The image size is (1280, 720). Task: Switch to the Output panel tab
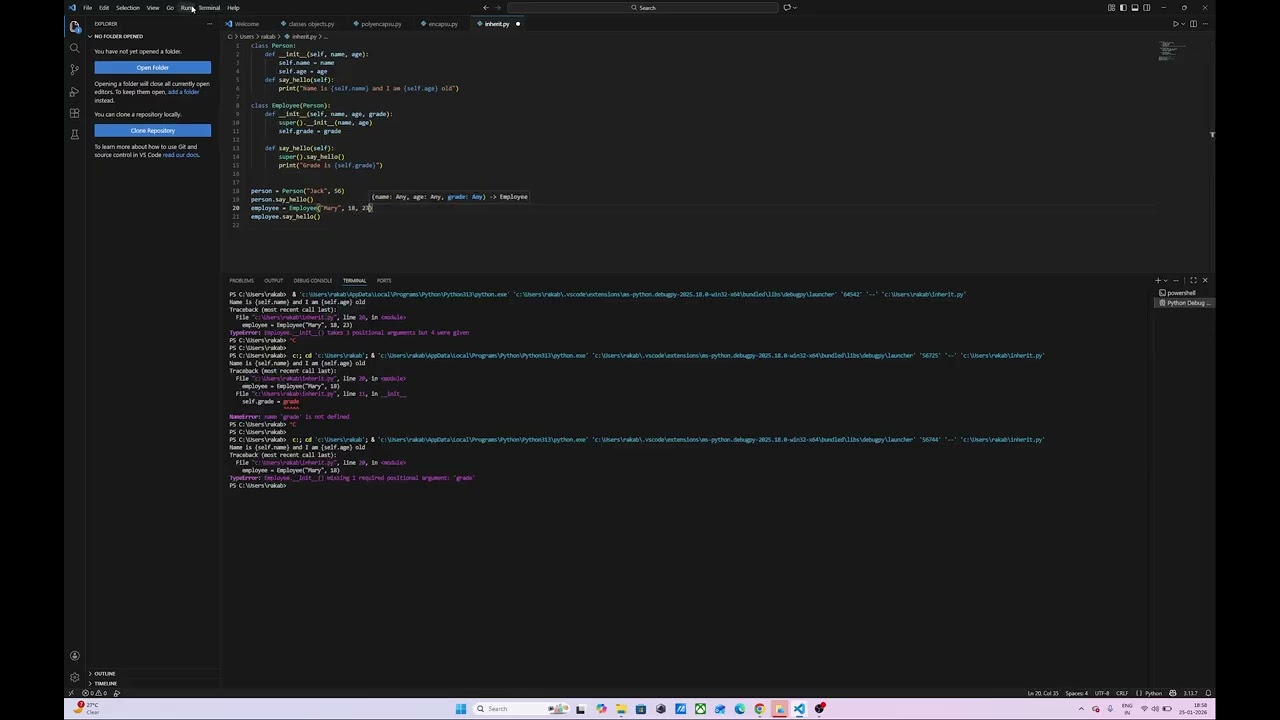point(273,281)
